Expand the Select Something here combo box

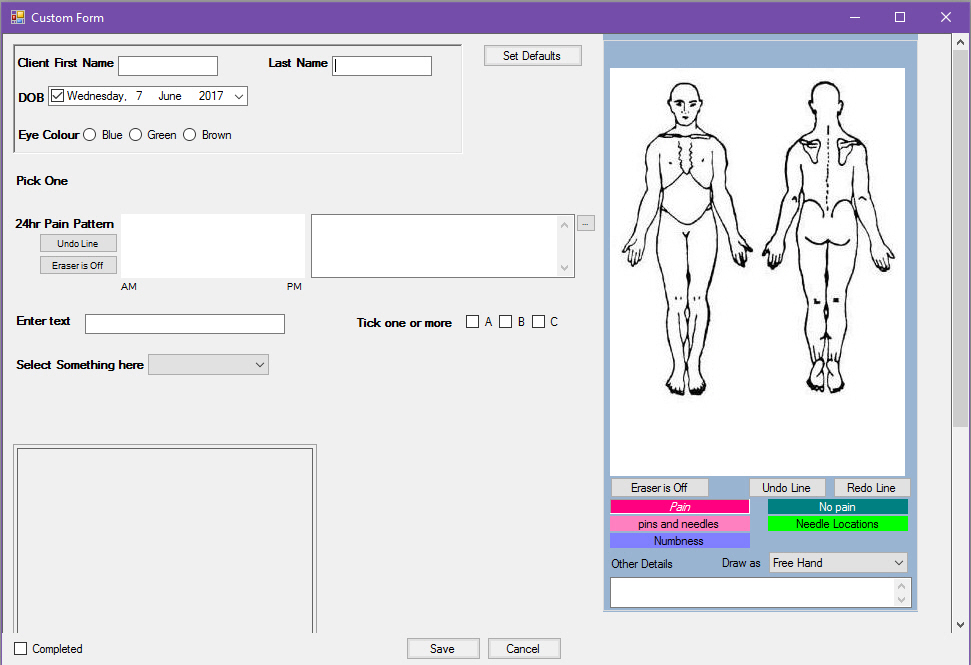[x=260, y=365]
